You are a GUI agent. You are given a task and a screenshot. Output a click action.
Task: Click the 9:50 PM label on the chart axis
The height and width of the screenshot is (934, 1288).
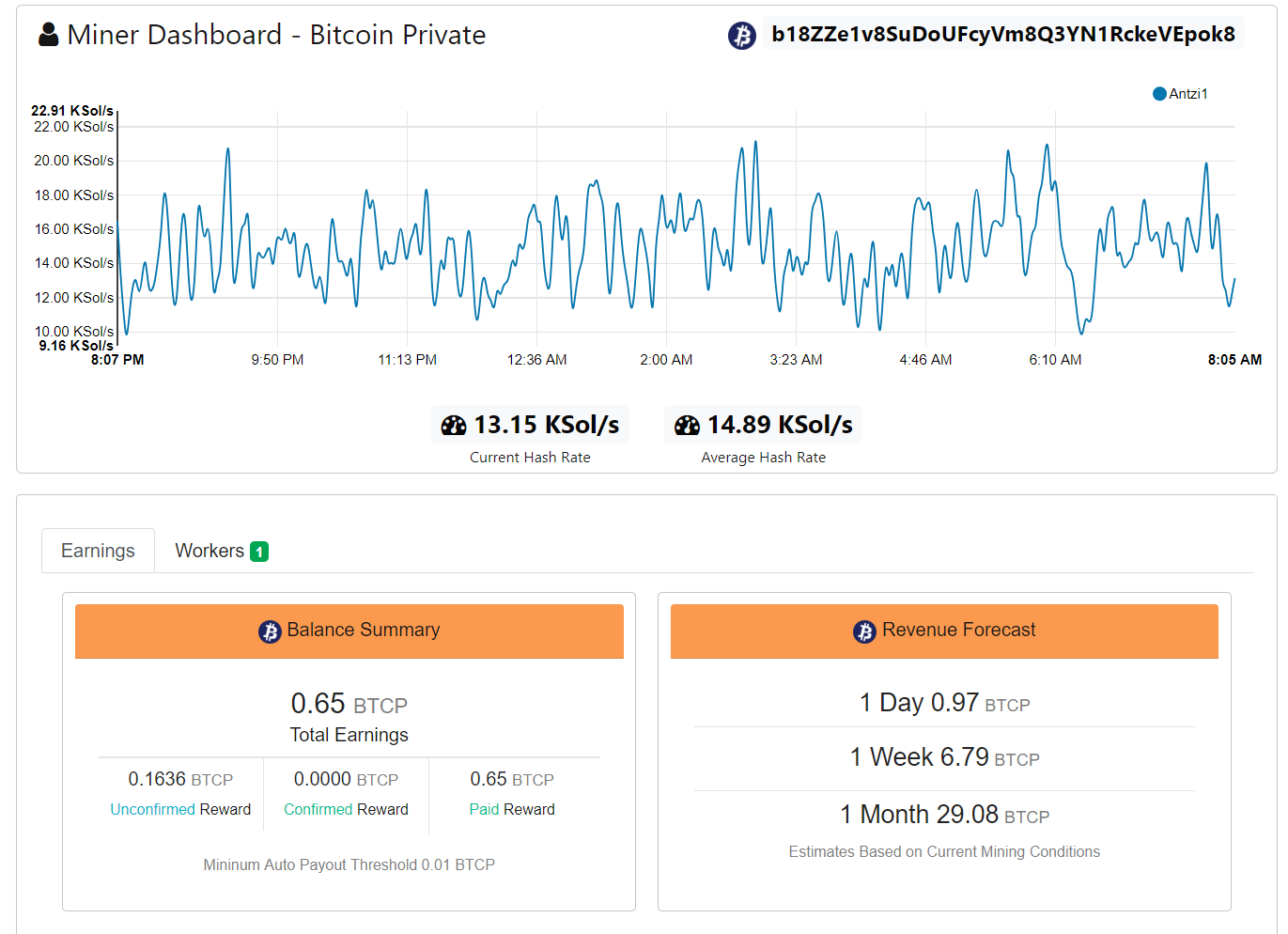click(x=277, y=360)
